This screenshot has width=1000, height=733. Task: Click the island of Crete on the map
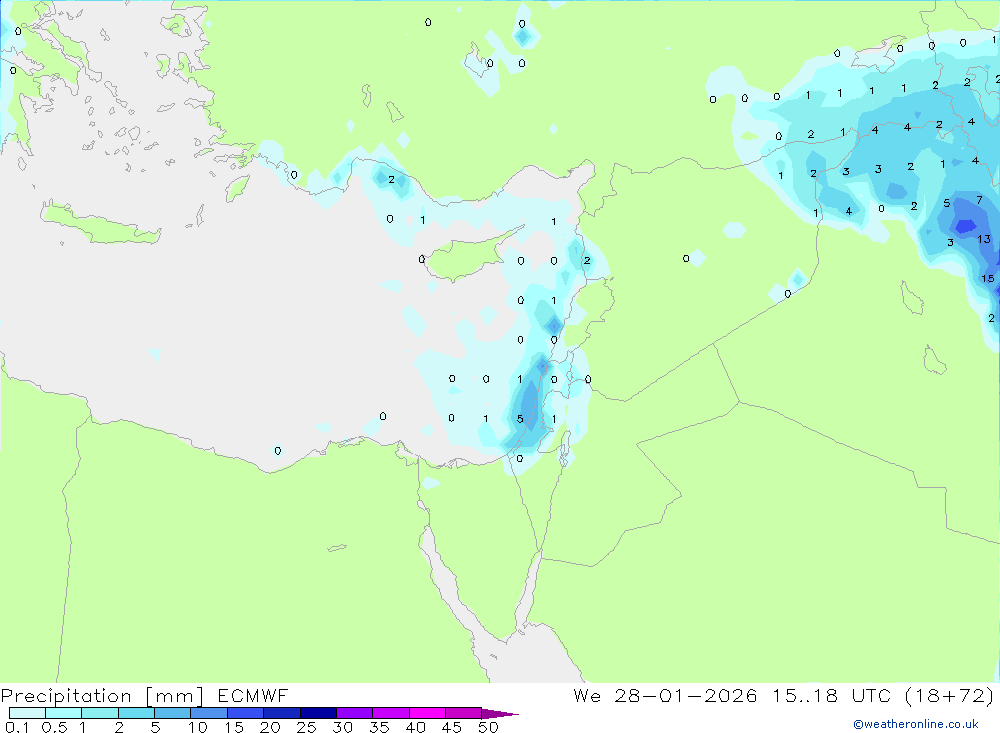point(99,225)
